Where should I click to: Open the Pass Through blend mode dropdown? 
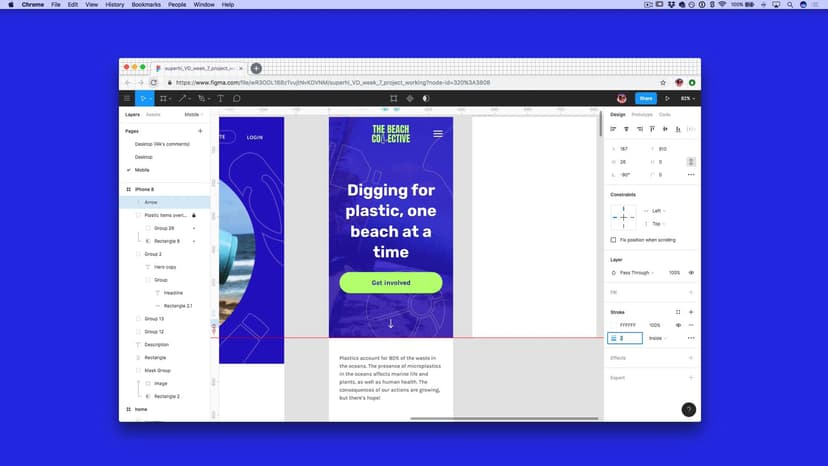(x=636, y=272)
